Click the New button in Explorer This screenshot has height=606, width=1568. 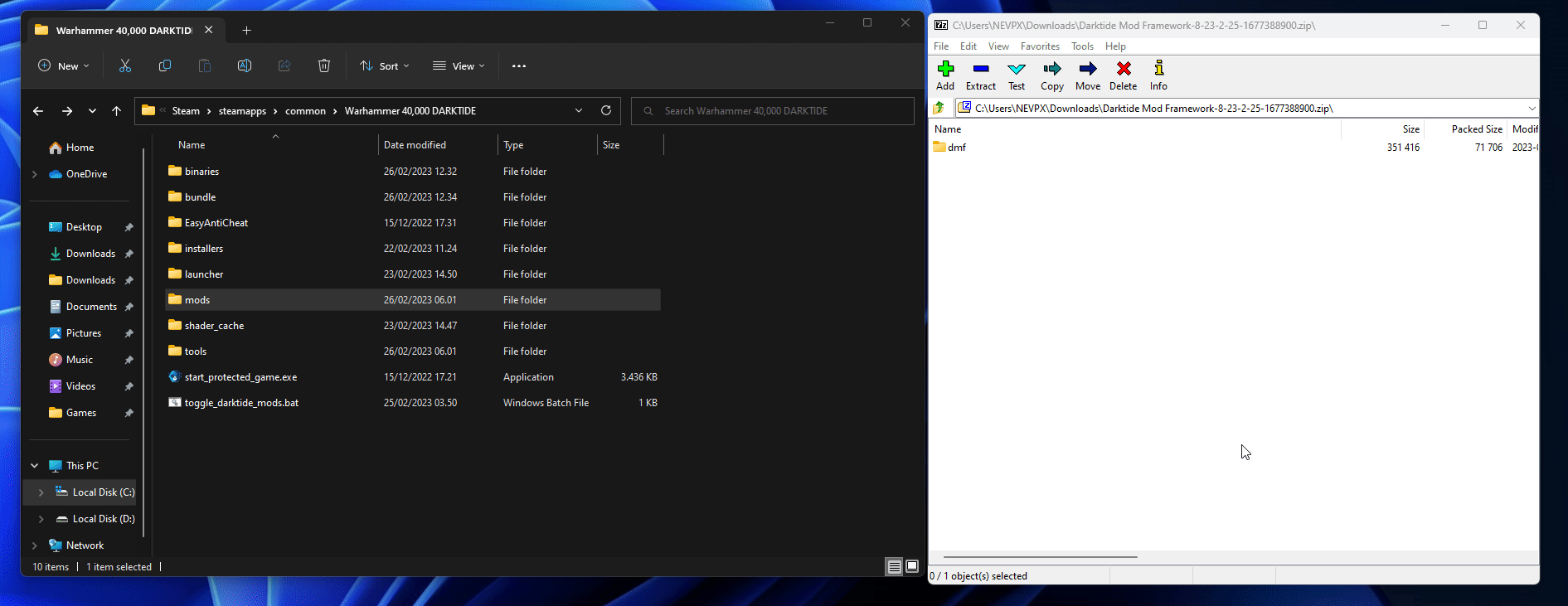tap(64, 66)
